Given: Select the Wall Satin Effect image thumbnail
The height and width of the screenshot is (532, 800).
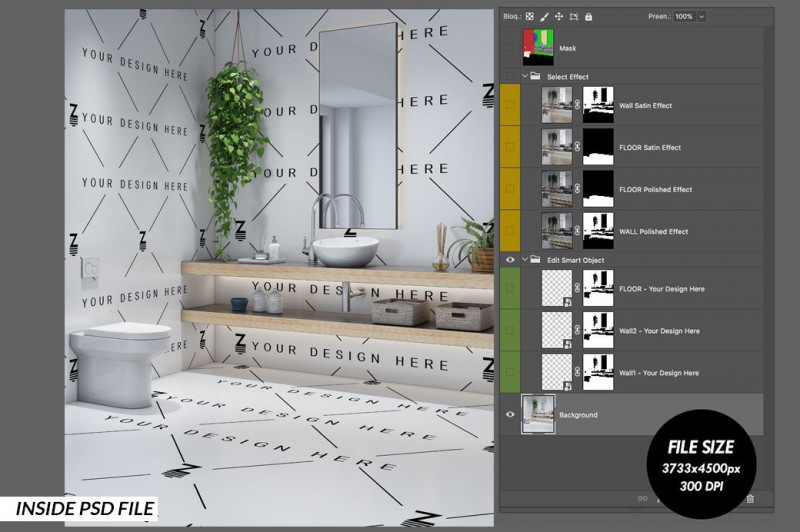Looking at the screenshot, I should tap(557, 105).
